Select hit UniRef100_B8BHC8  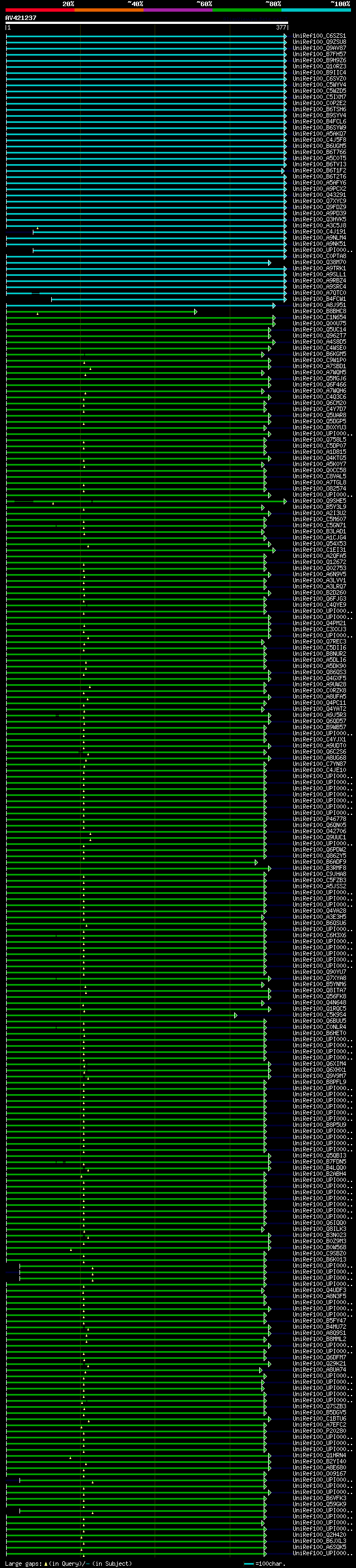point(319,311)
